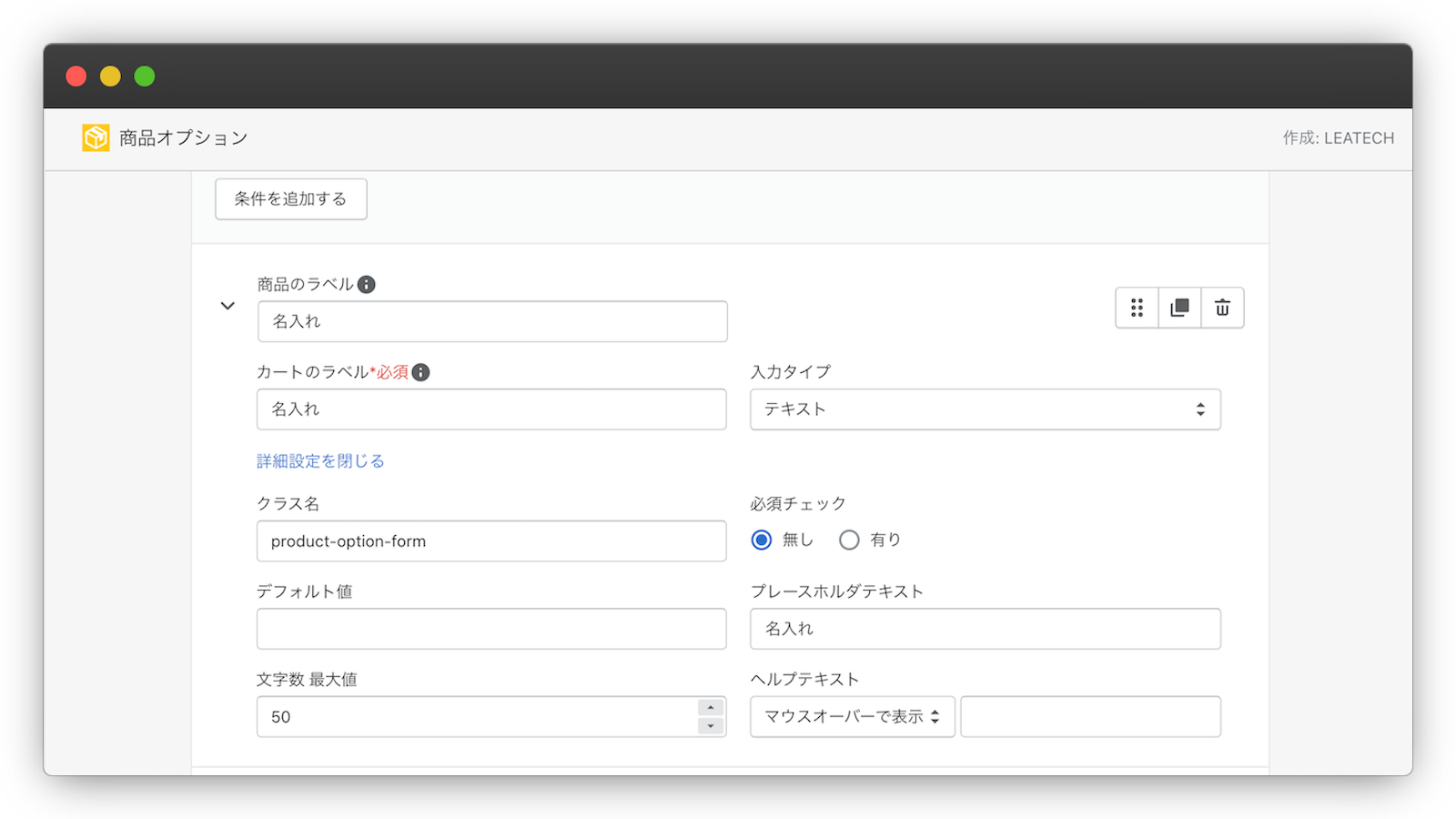The width and height of the screenshot is (1456, 819).
Task: Click the プレースホルダテキスト input field
Action: [x=986, y=629]
